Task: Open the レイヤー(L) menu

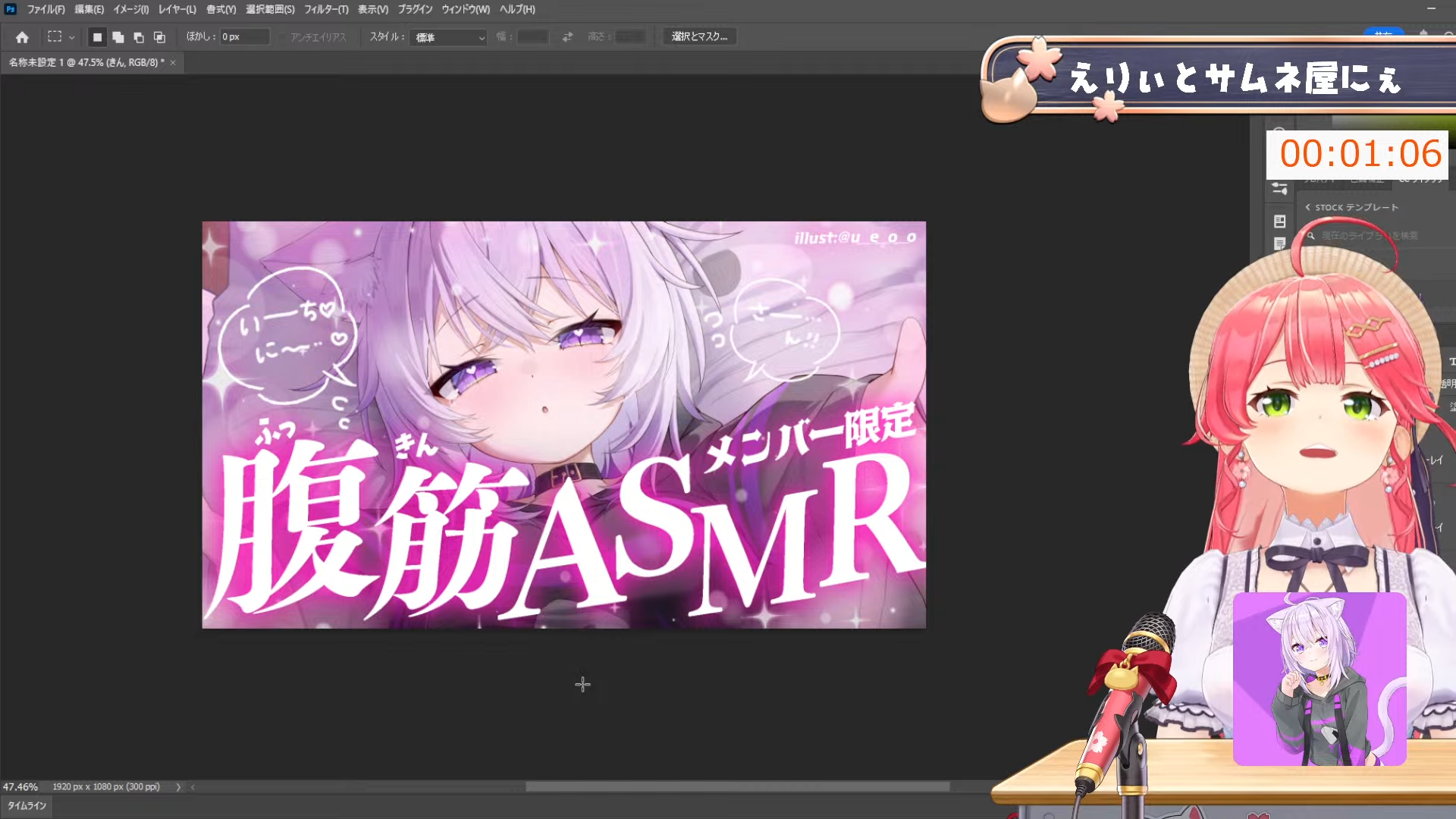Action: point(177,9)
